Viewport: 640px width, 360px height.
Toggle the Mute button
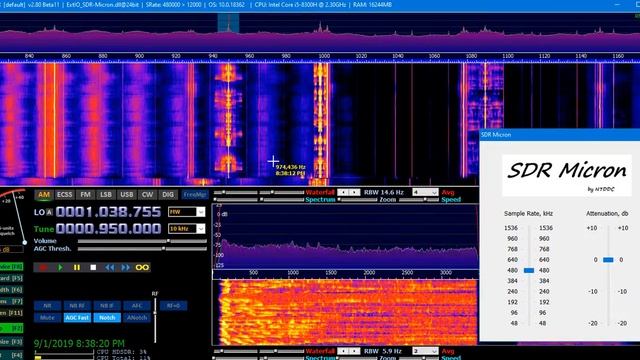point(48,318)
